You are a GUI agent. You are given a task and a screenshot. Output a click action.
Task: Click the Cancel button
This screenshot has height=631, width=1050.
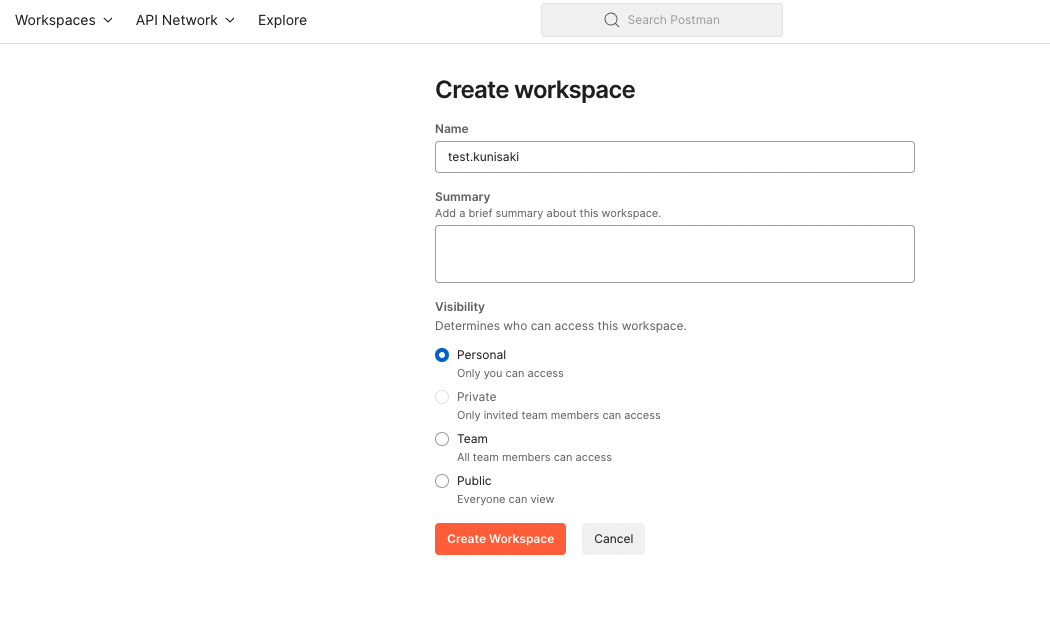coord(613,538)
